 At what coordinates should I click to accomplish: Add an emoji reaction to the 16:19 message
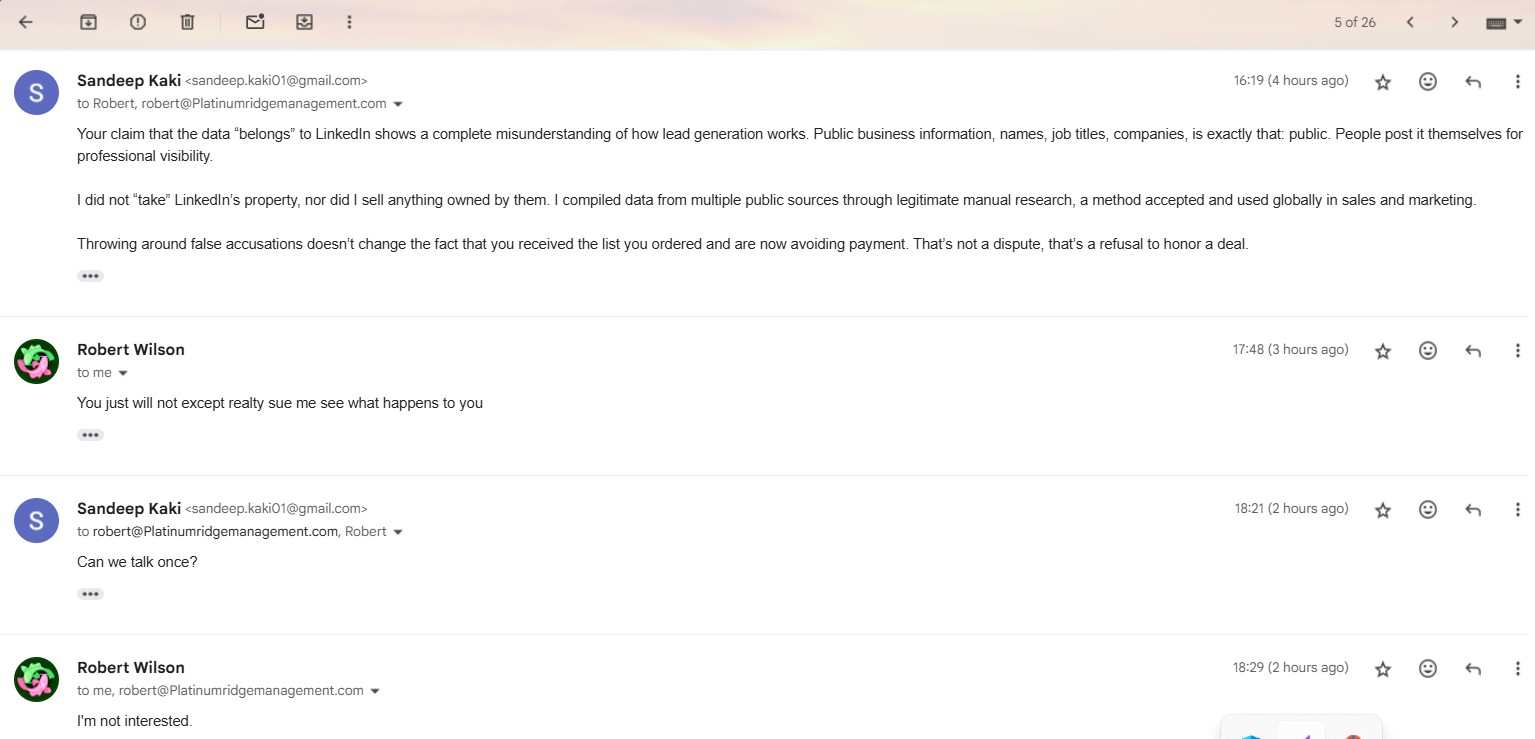click(1428, 82)
